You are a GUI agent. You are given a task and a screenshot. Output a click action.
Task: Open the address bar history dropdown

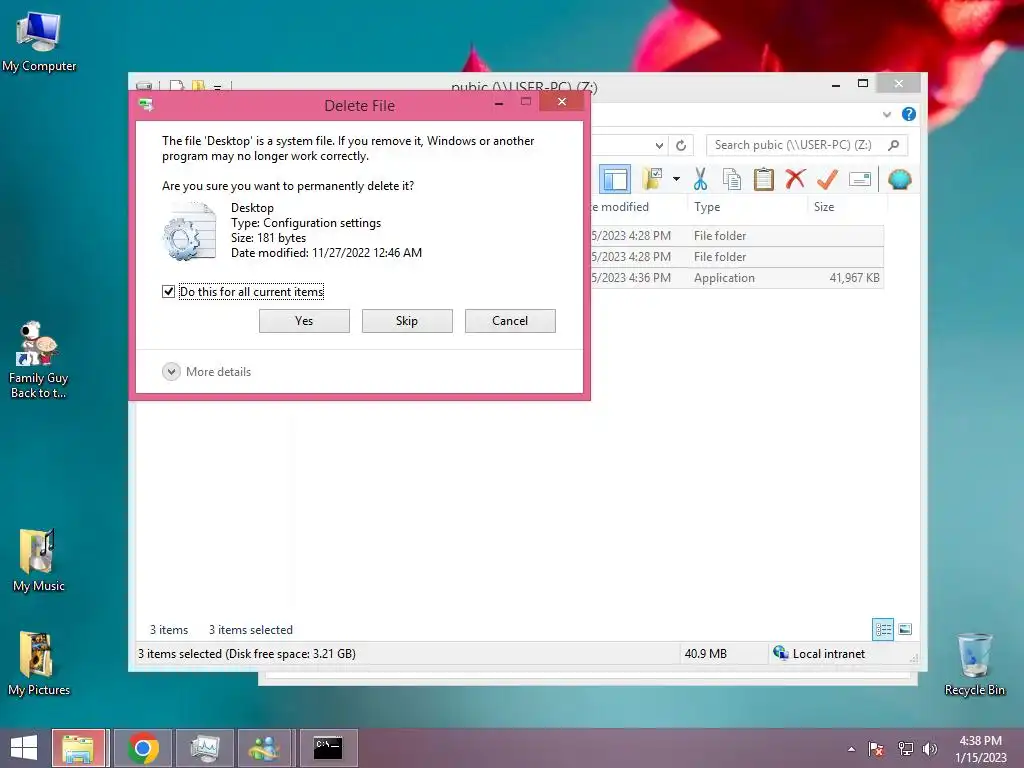659,145
